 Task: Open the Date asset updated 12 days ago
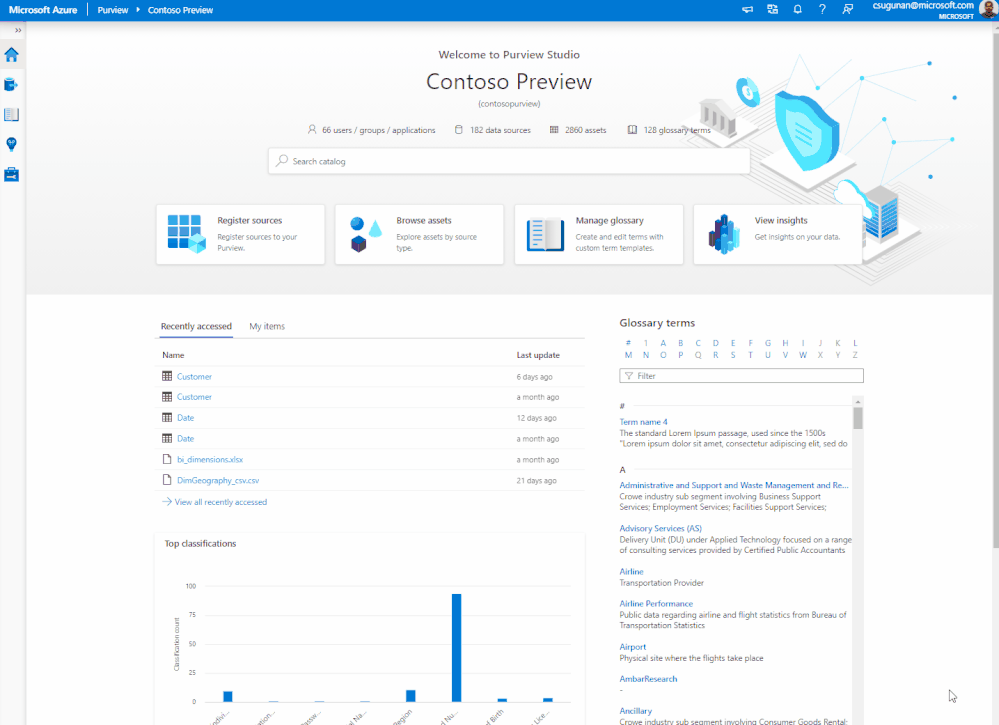[185, 418]
